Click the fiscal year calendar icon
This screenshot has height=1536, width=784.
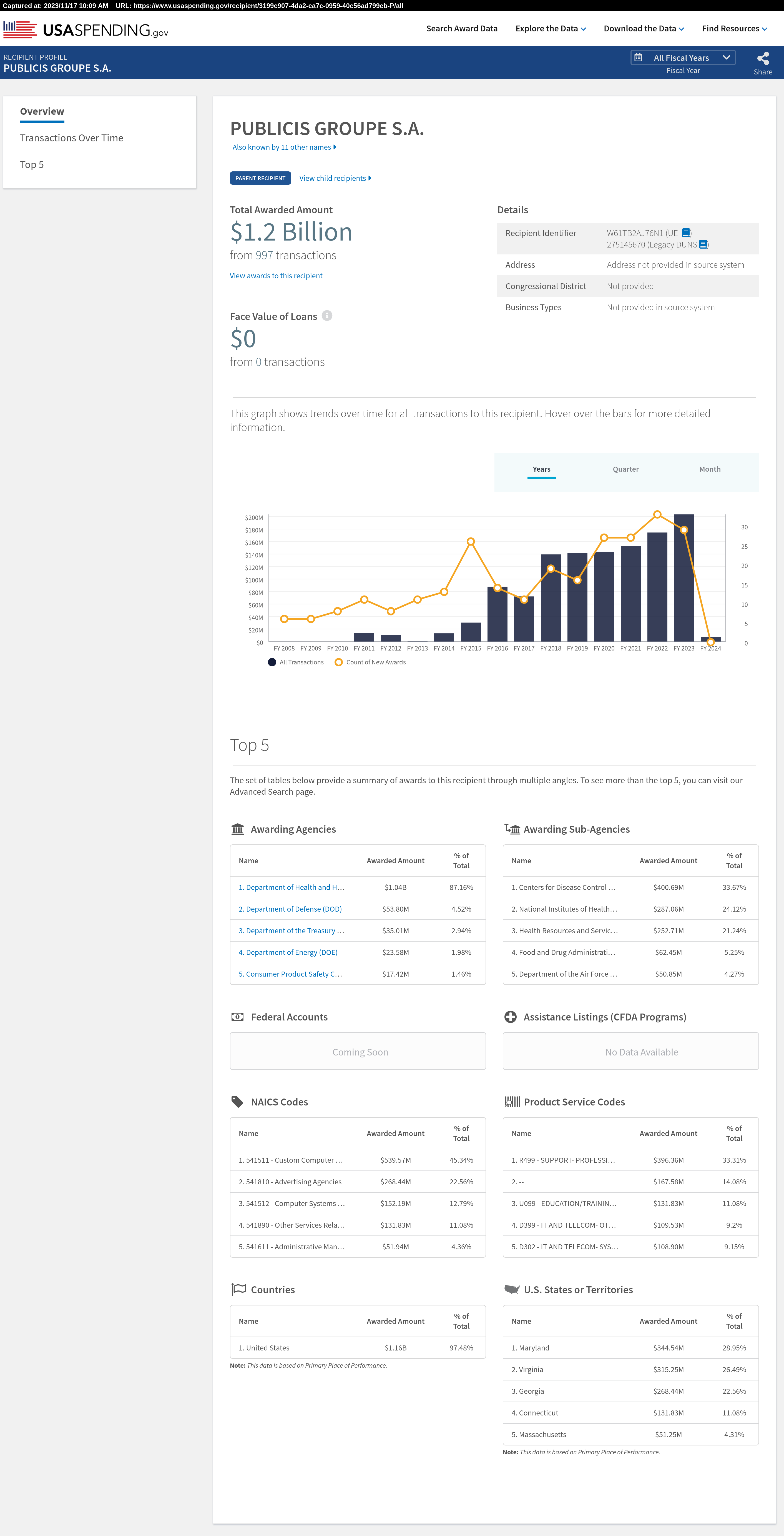pos(638,58)
